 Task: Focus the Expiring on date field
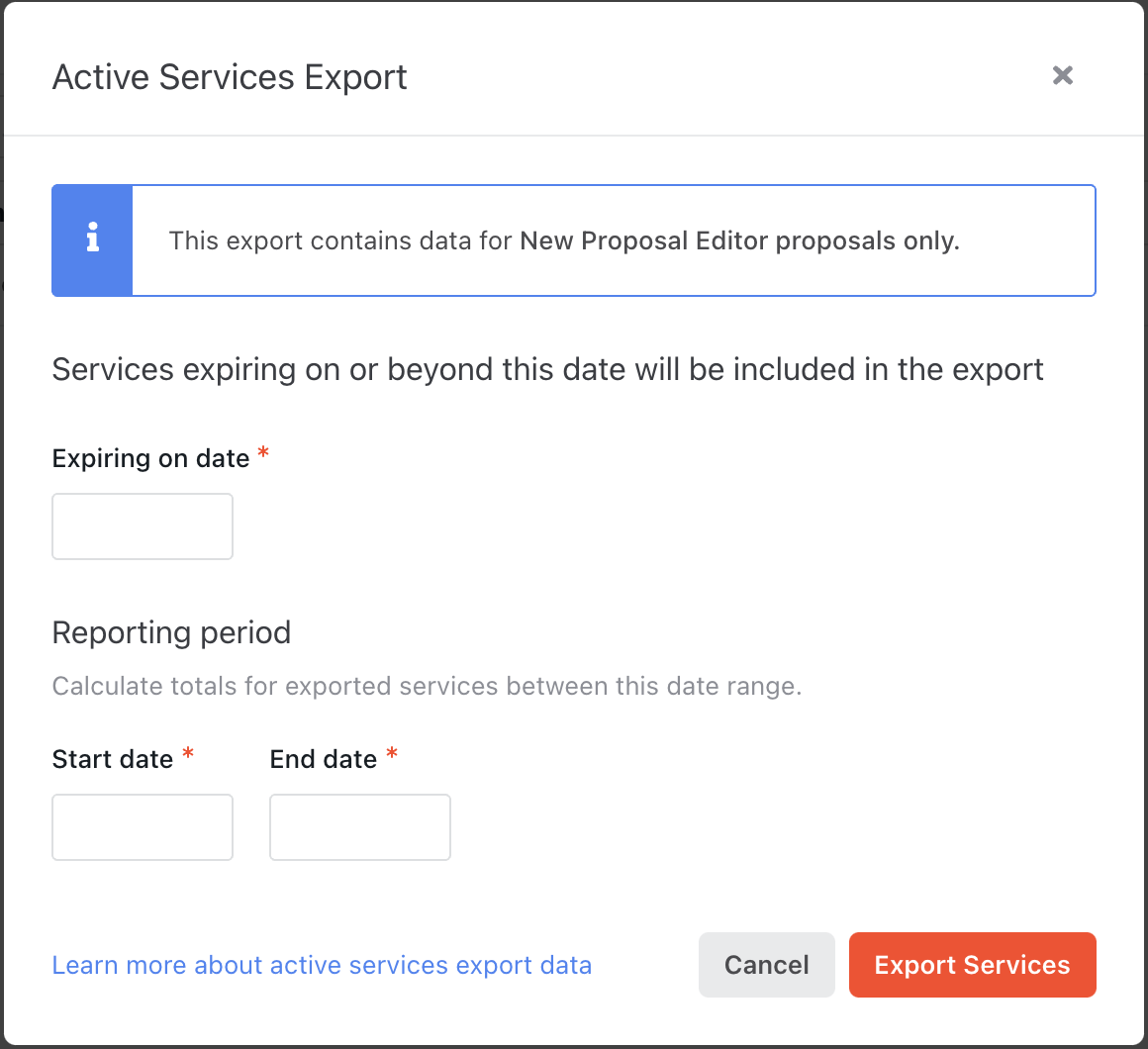pyautogui.click(x=143, y=526)
